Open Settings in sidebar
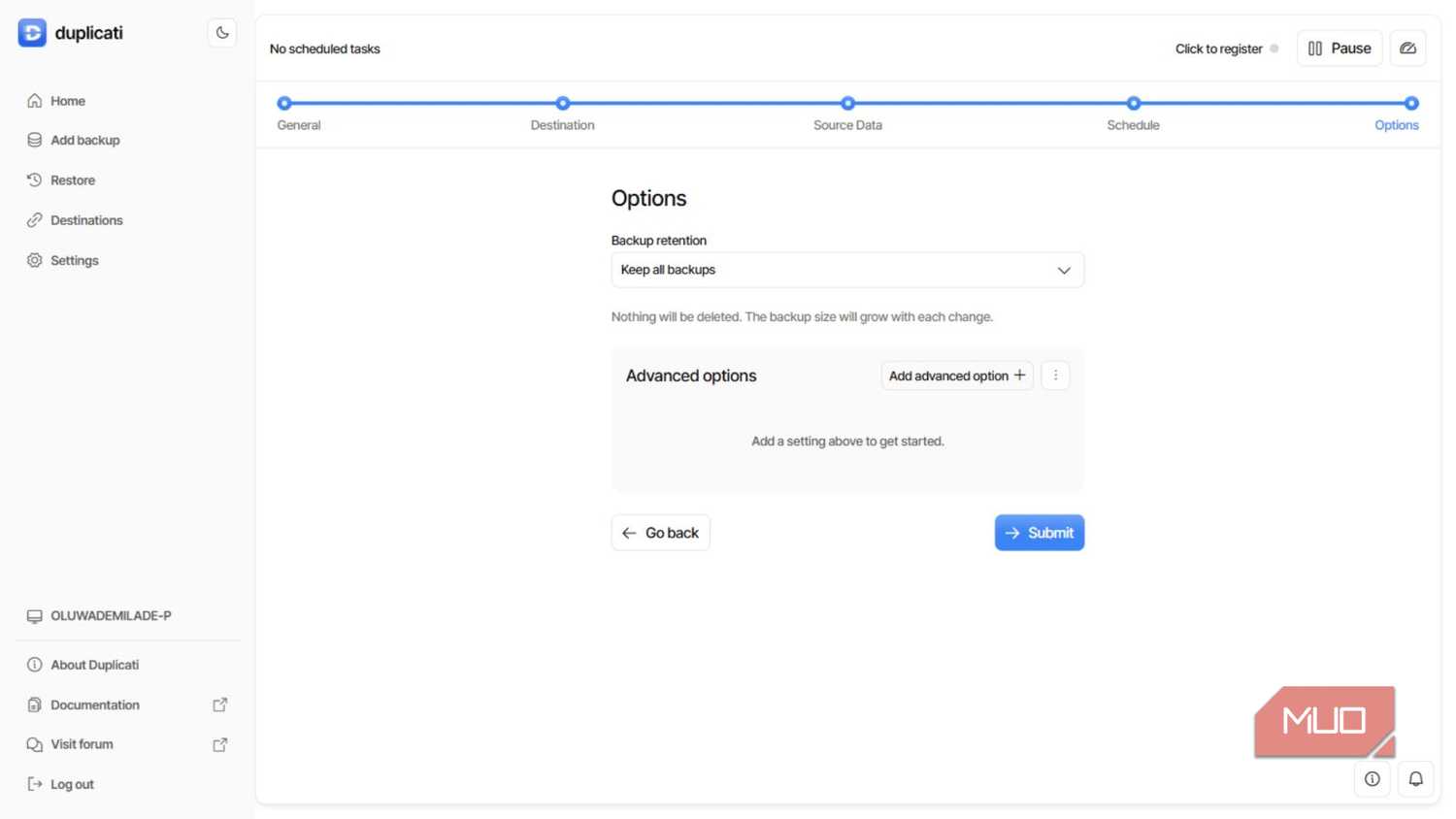 point(75,260)
